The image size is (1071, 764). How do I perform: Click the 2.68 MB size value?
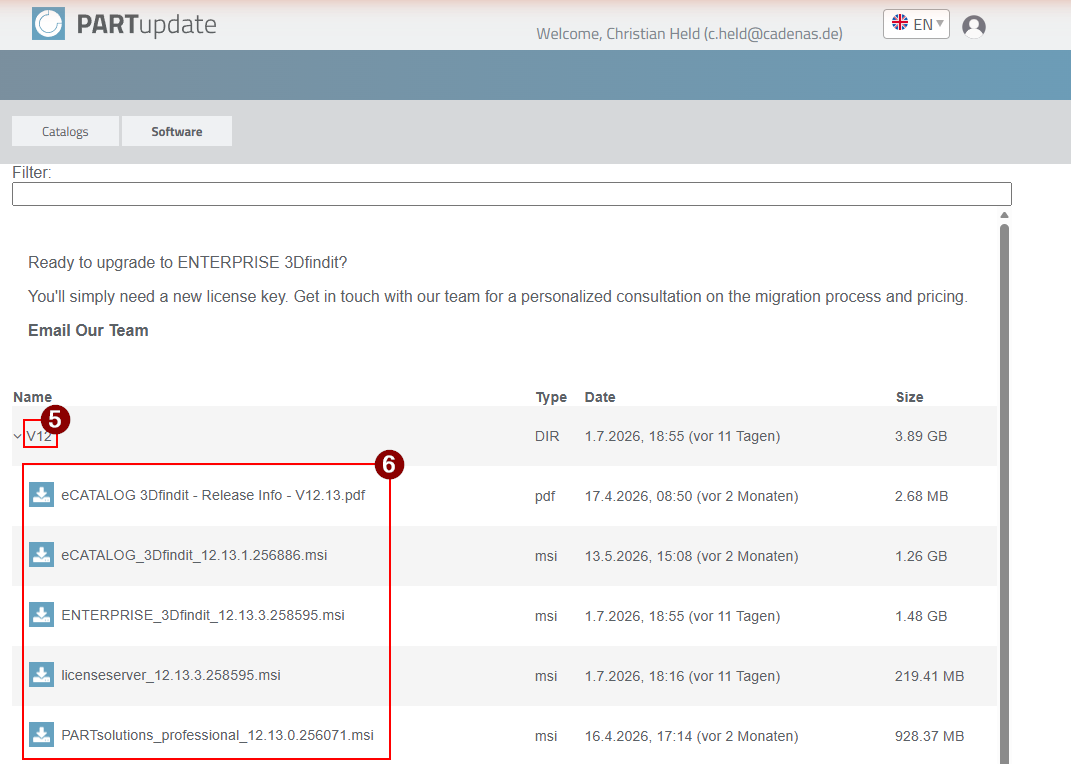(x=921, y=496)
